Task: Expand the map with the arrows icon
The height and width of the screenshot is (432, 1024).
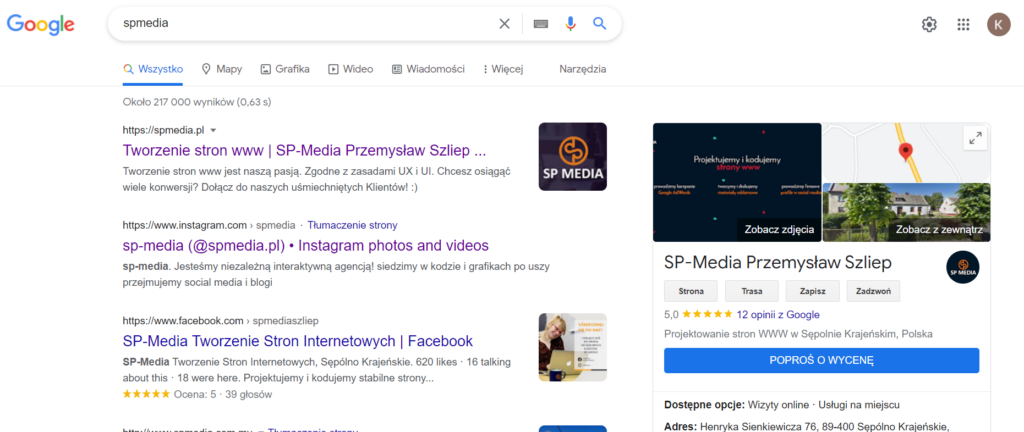Action: [x=975, y=139]
